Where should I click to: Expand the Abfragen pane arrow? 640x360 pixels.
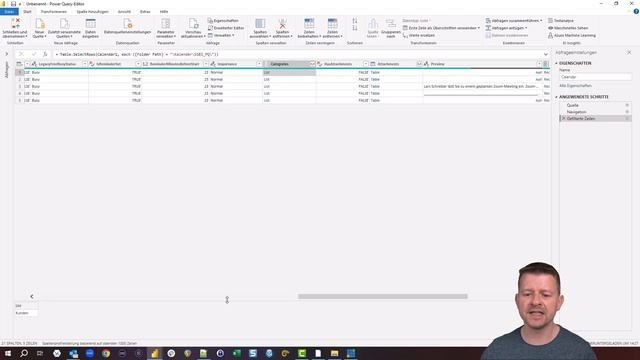[x=7, y=54]
